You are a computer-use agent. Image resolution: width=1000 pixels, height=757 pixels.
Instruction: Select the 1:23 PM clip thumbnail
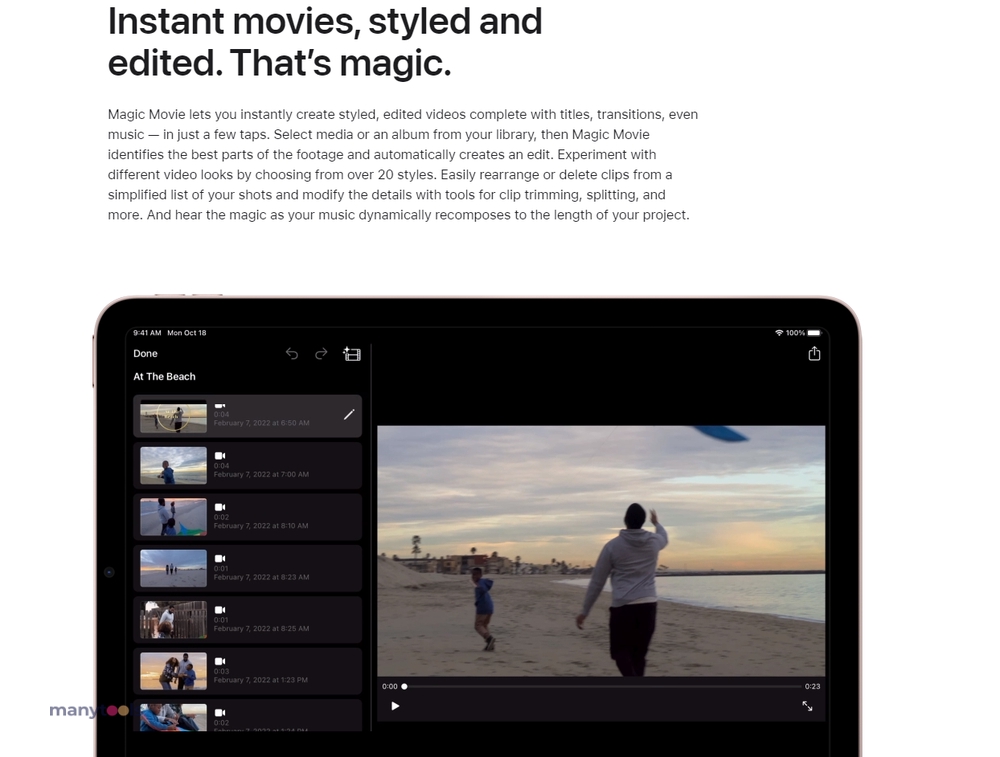[173, 671]
